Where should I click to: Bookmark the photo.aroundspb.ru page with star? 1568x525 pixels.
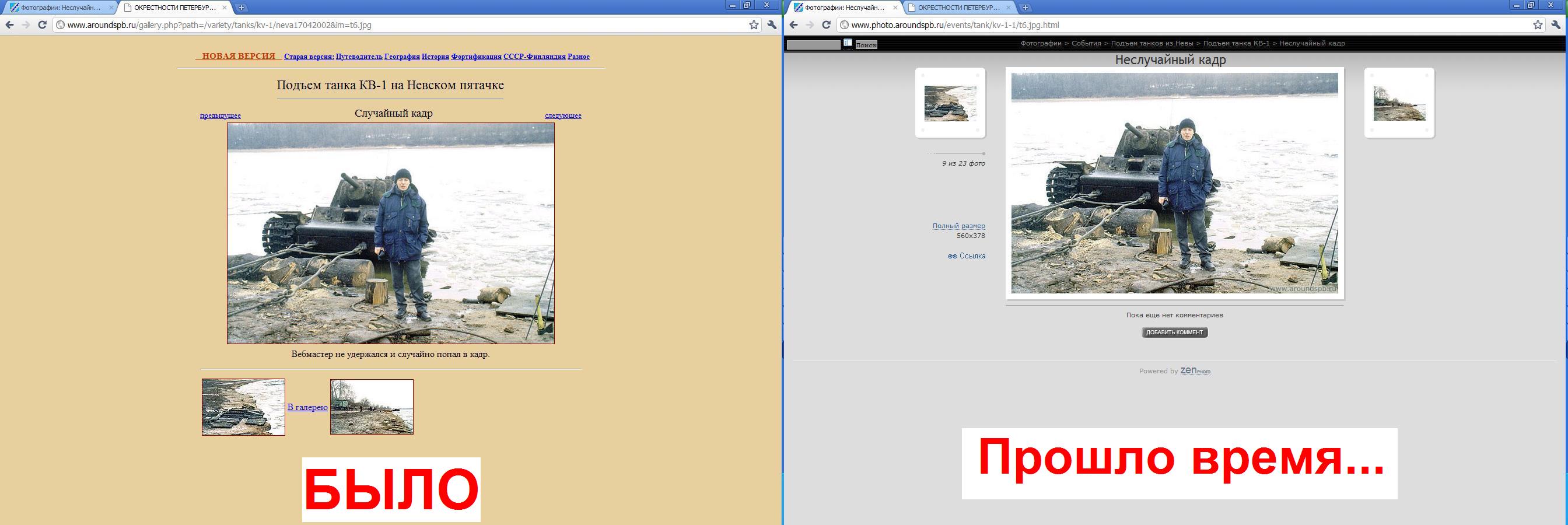click(x=1538, y=25)
